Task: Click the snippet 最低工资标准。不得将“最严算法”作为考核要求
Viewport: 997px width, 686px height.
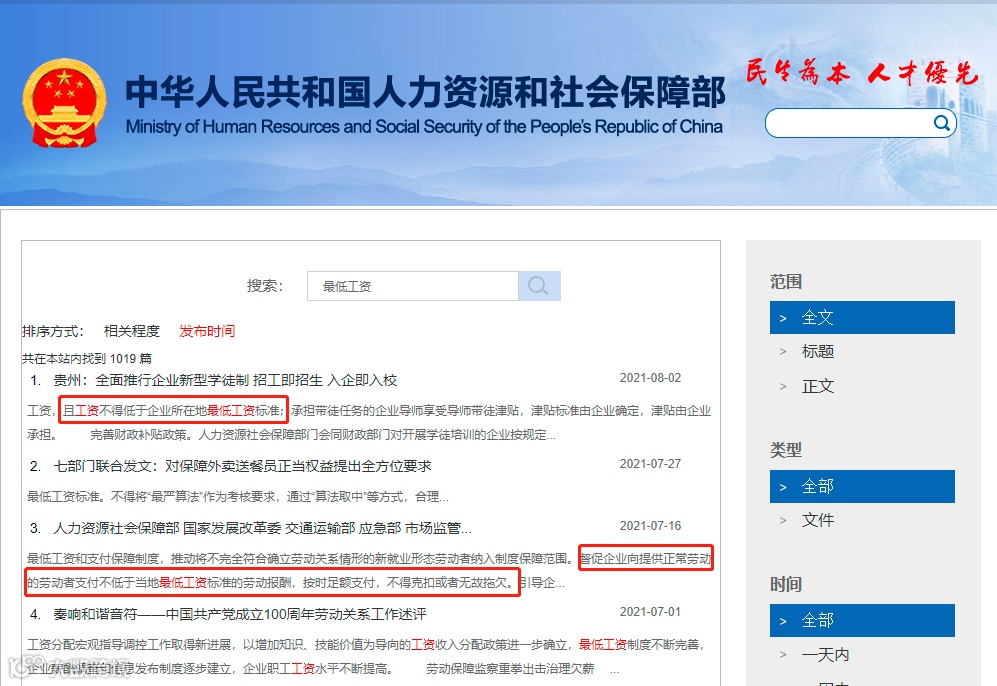Action: point(238,497)
